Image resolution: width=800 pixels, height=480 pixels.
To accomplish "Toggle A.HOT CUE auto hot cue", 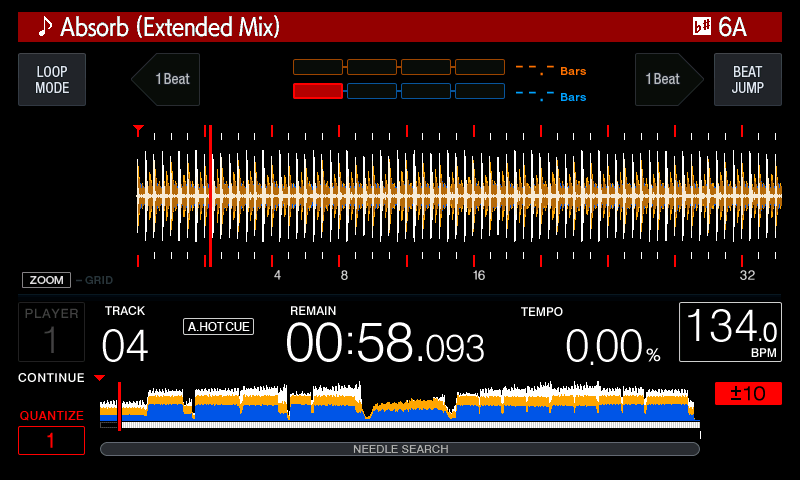I will pos(218,326).
